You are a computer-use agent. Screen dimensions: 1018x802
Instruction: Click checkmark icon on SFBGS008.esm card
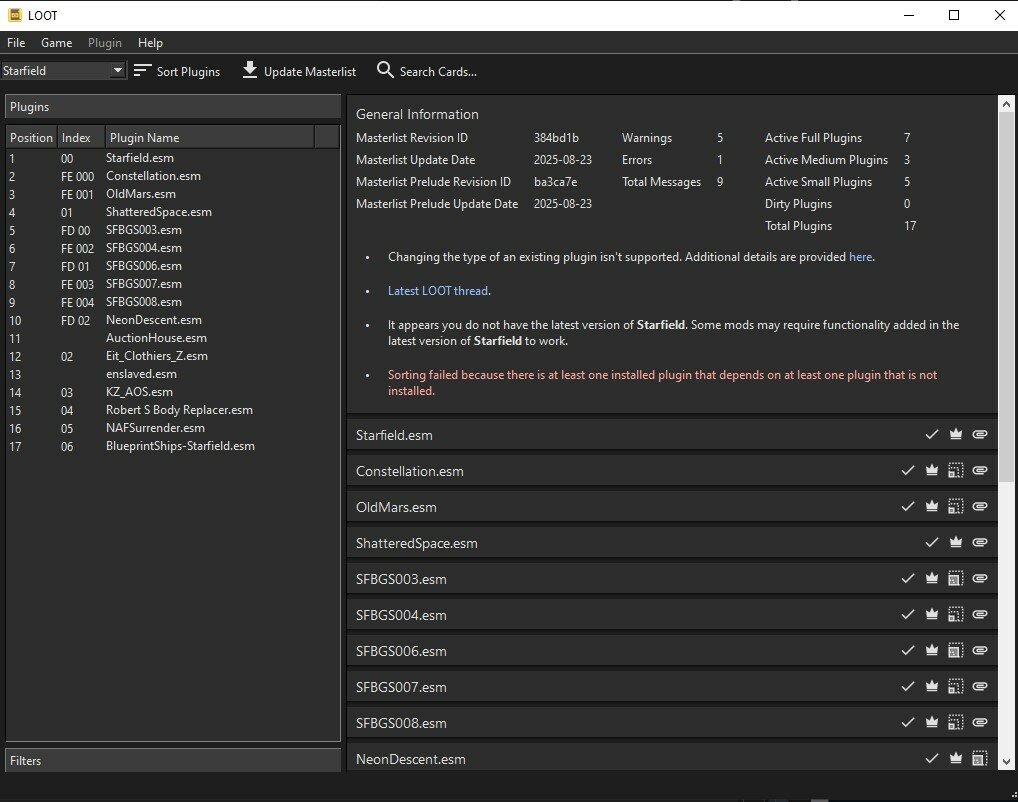(908, 722)
